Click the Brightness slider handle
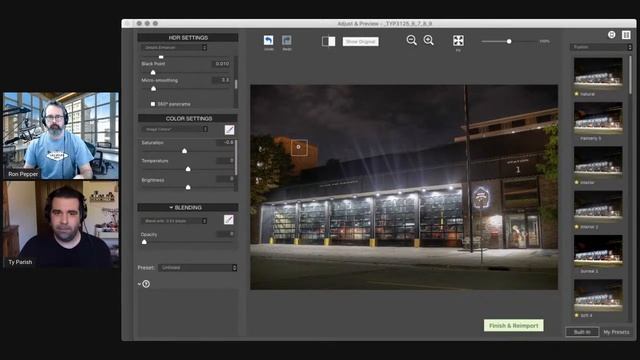 pyautogui.click(x=188, y=187)
